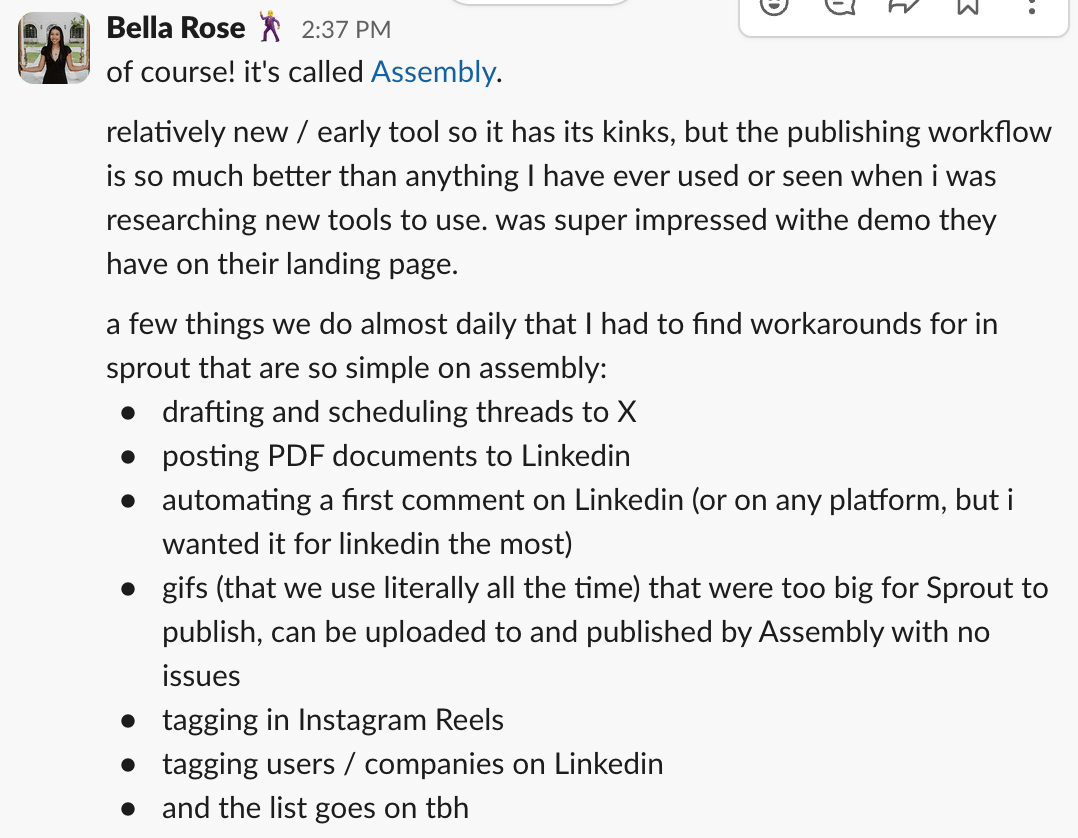Forward this message using the share arrow

click(904, 5)
